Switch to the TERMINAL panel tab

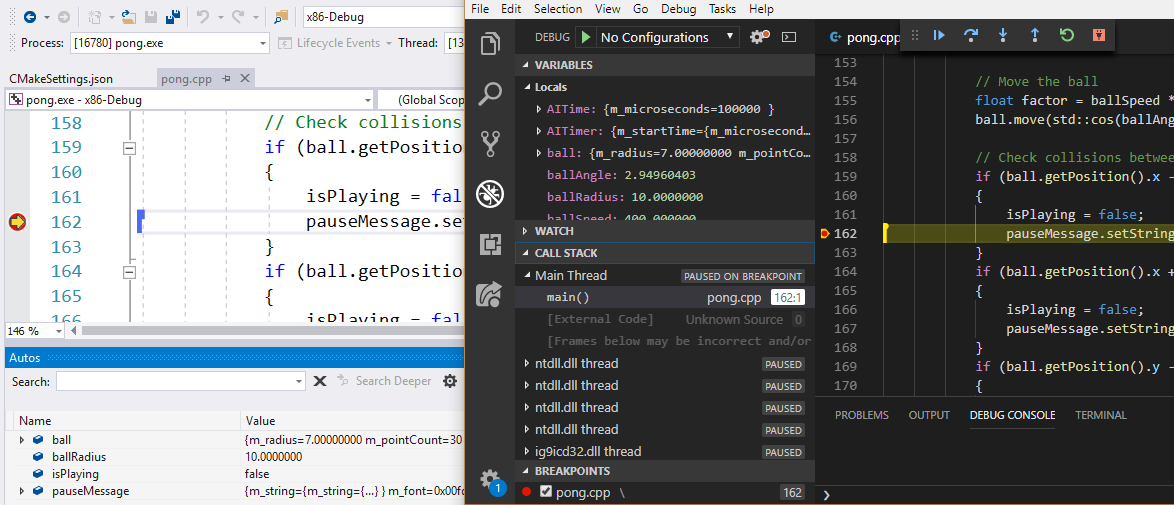[1100, 415]
